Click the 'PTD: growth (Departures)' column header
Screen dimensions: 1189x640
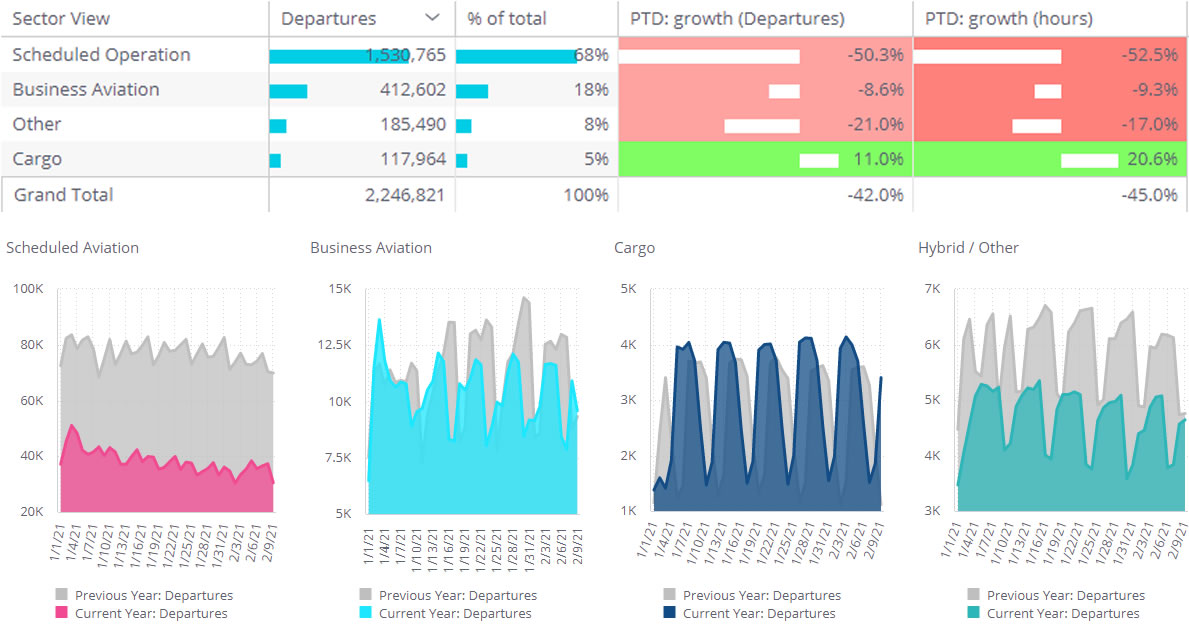pyautogui.click(x=736, y=19)
